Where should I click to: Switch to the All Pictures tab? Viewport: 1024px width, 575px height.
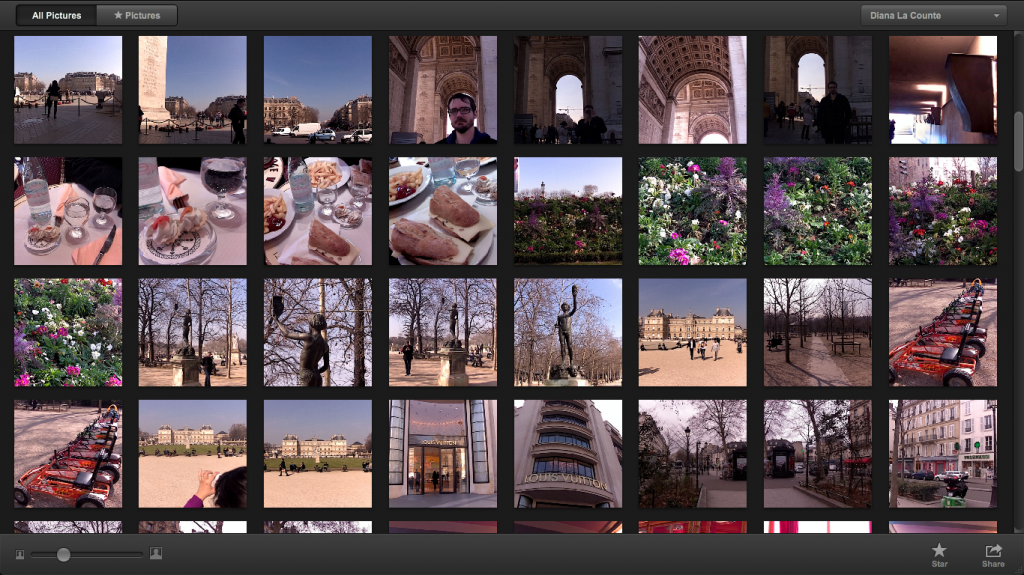(56, 15)
